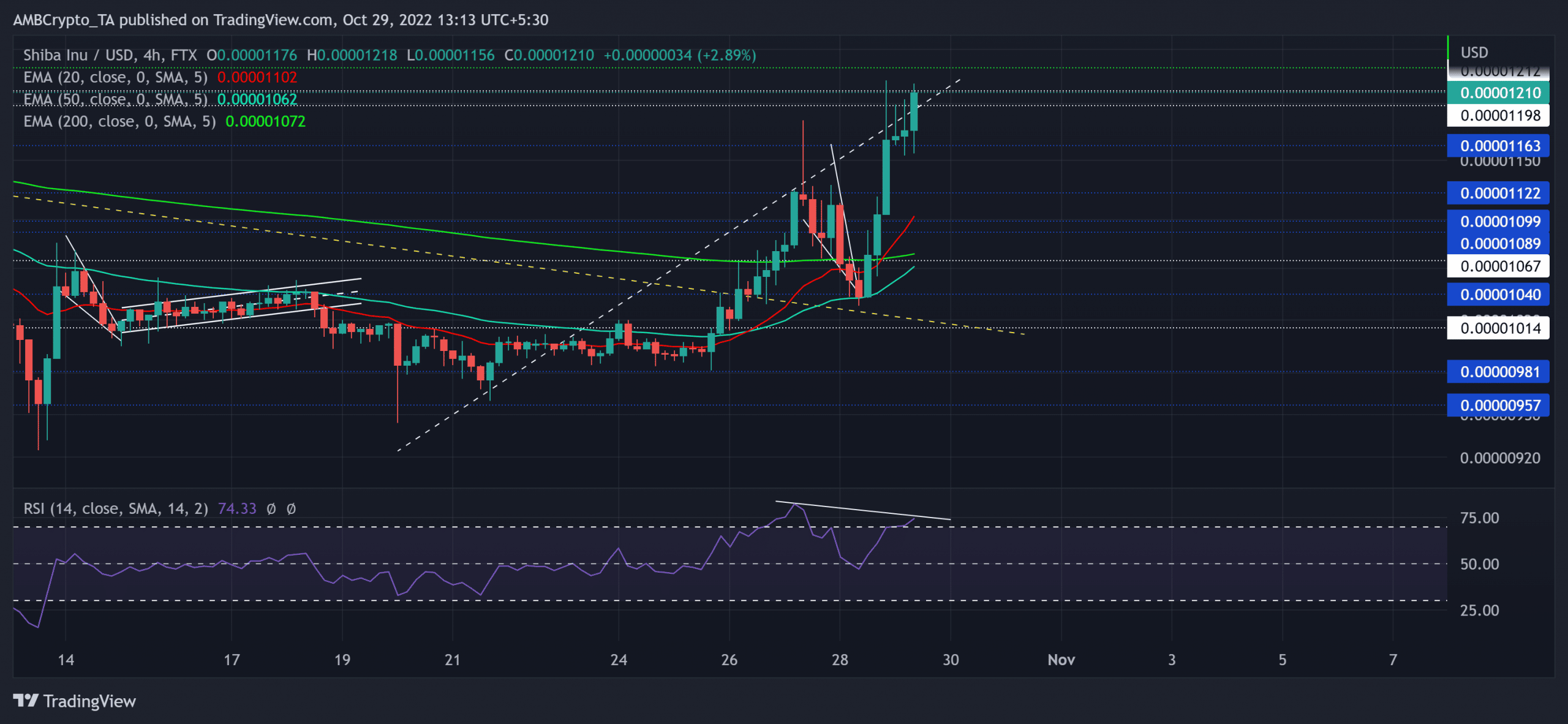Click the RSI 50.00 axis value

click(1480, 564)
